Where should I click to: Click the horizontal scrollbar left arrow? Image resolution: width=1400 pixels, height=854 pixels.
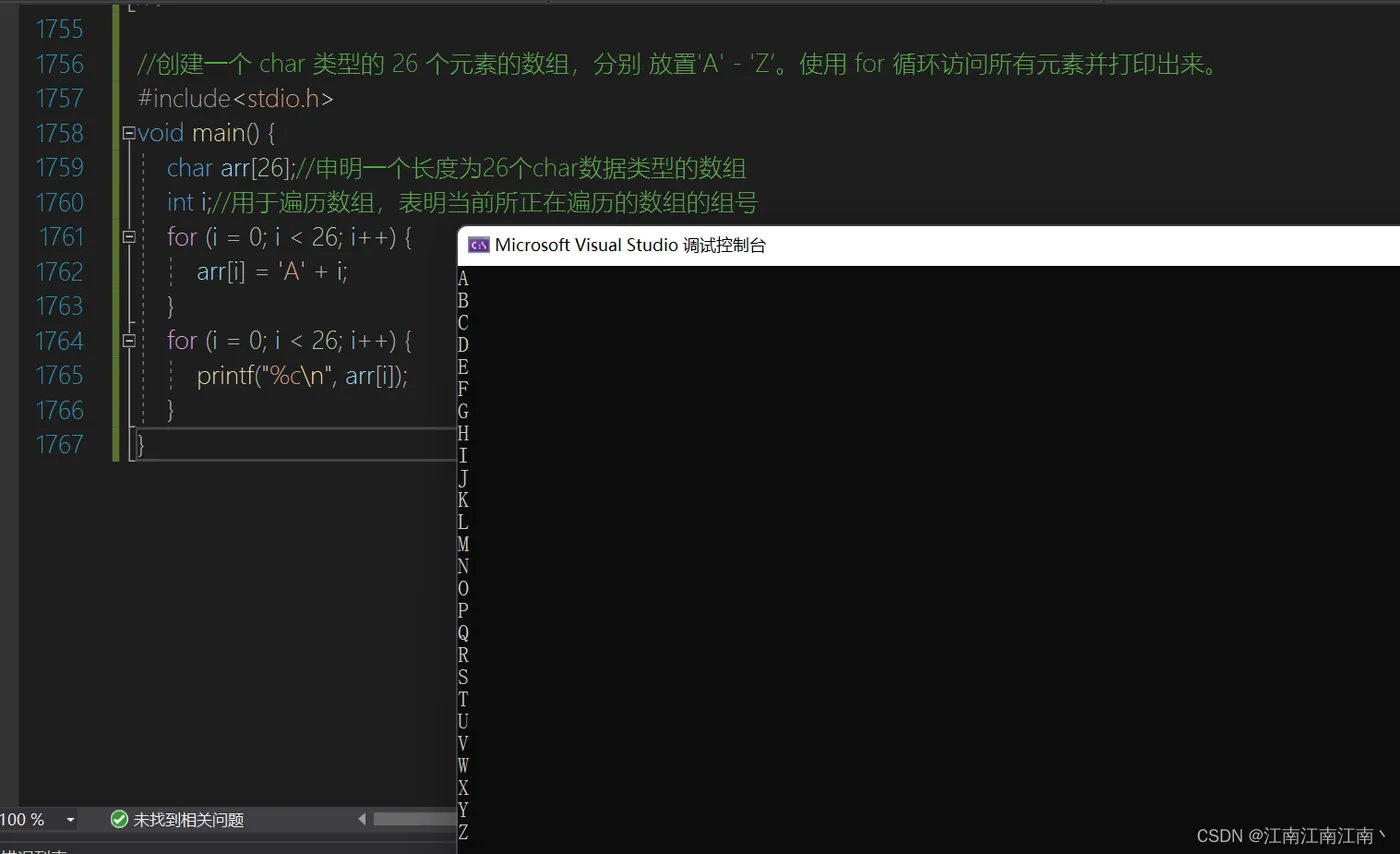tap(362, 820)
